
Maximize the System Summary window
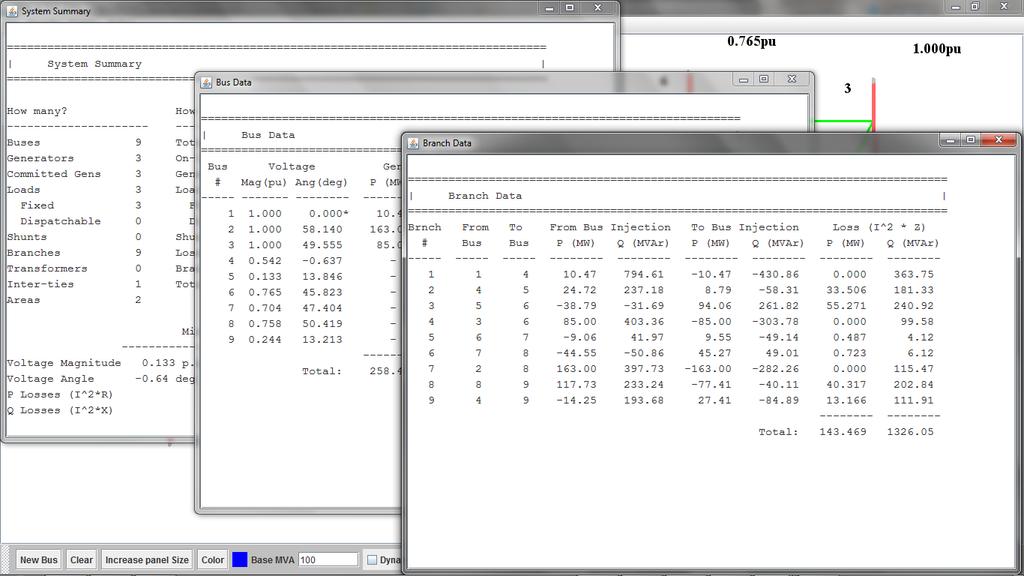(x=569, y=8)
